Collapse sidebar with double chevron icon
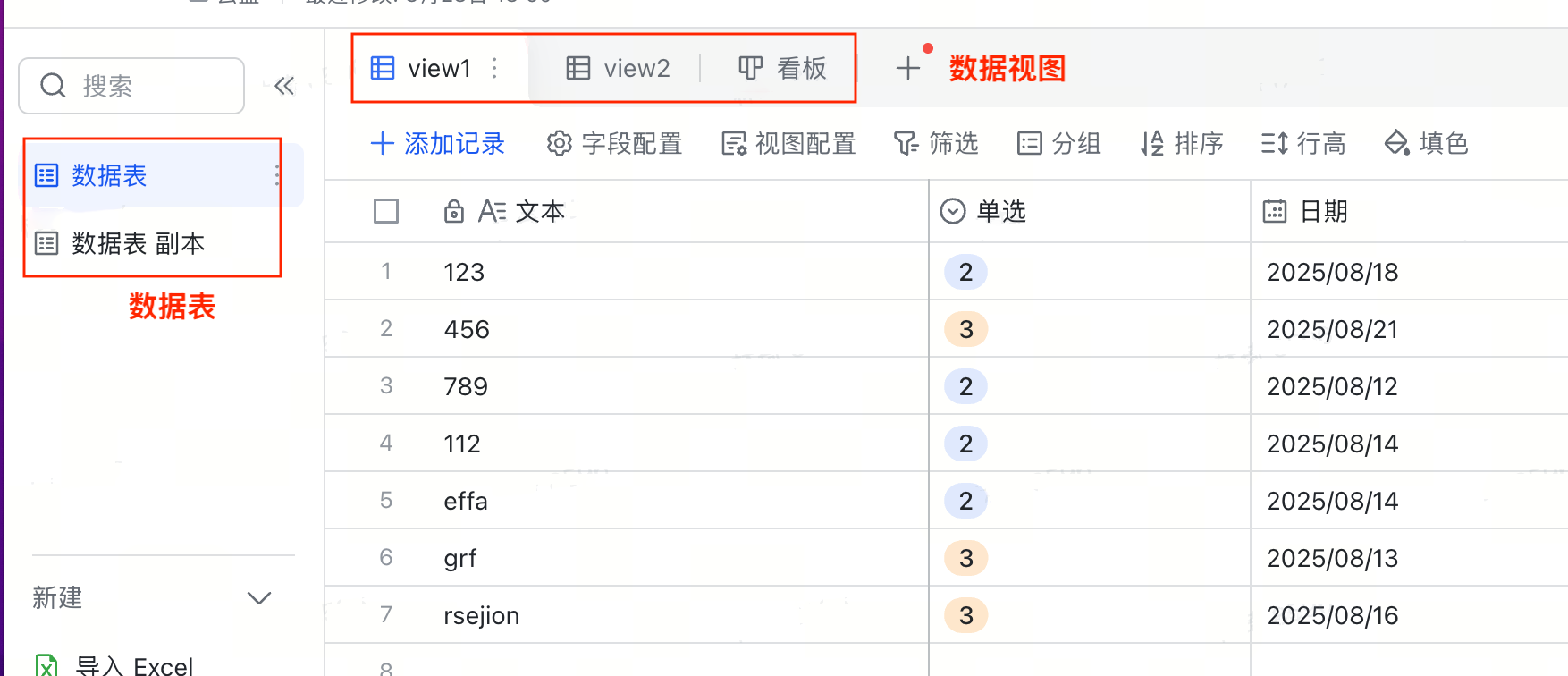Screen dimensions: 1568x676 tap(284, 86)
